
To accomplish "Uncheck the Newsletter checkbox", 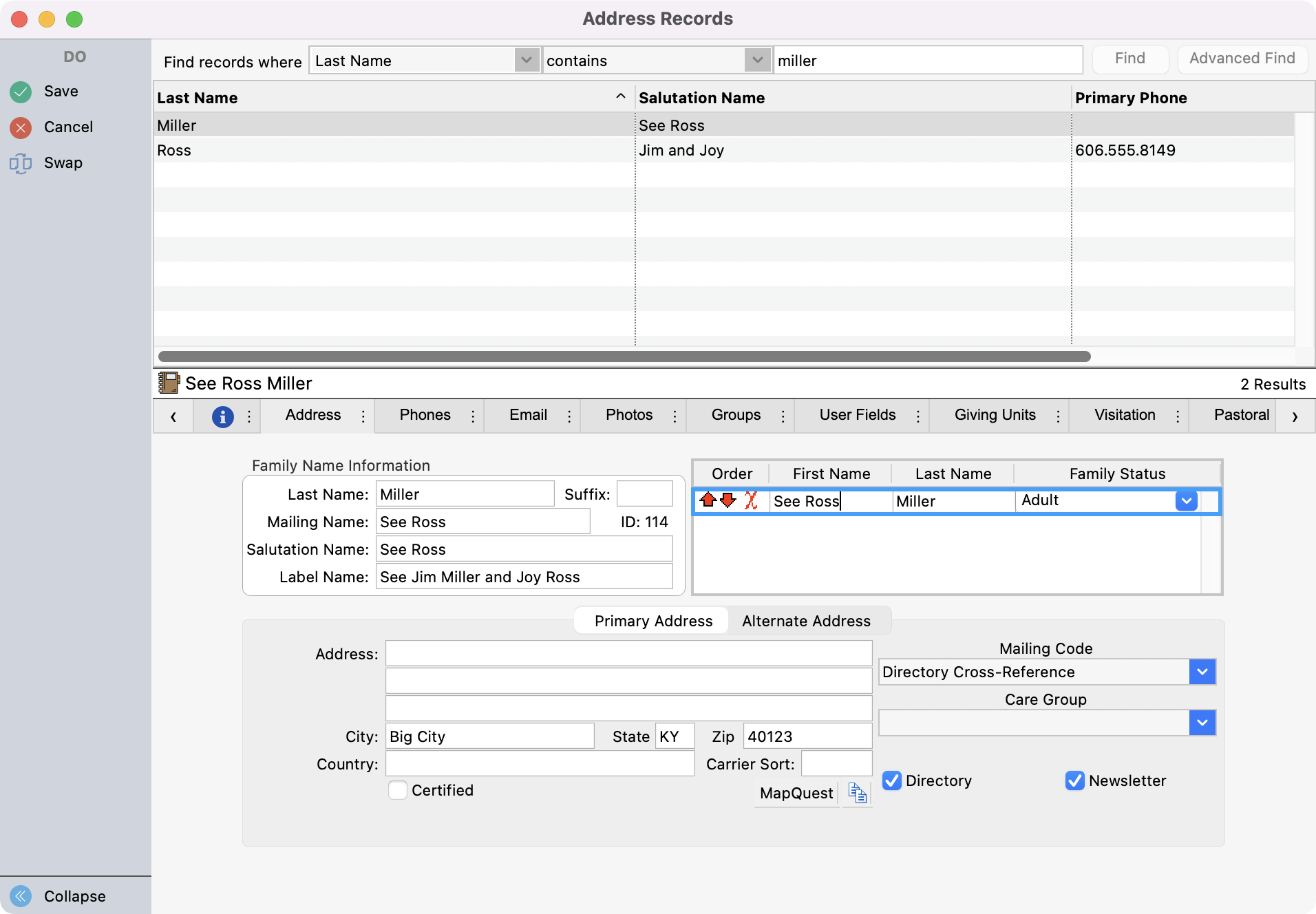I will pyautogui.click(x=1075, y=780).
